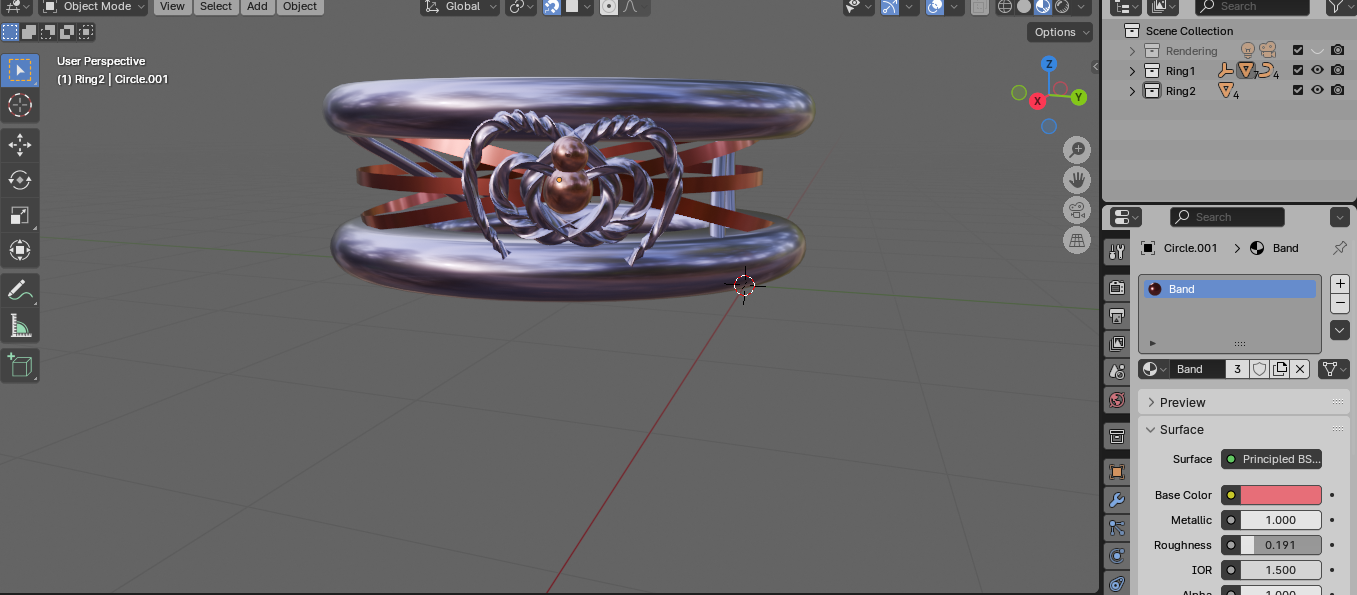Image resolution: width=1357 pixels, height=595 pixels.
Task: Expand the Ring2 collection
Action: pyautogui.click(x=1132, y=91)
